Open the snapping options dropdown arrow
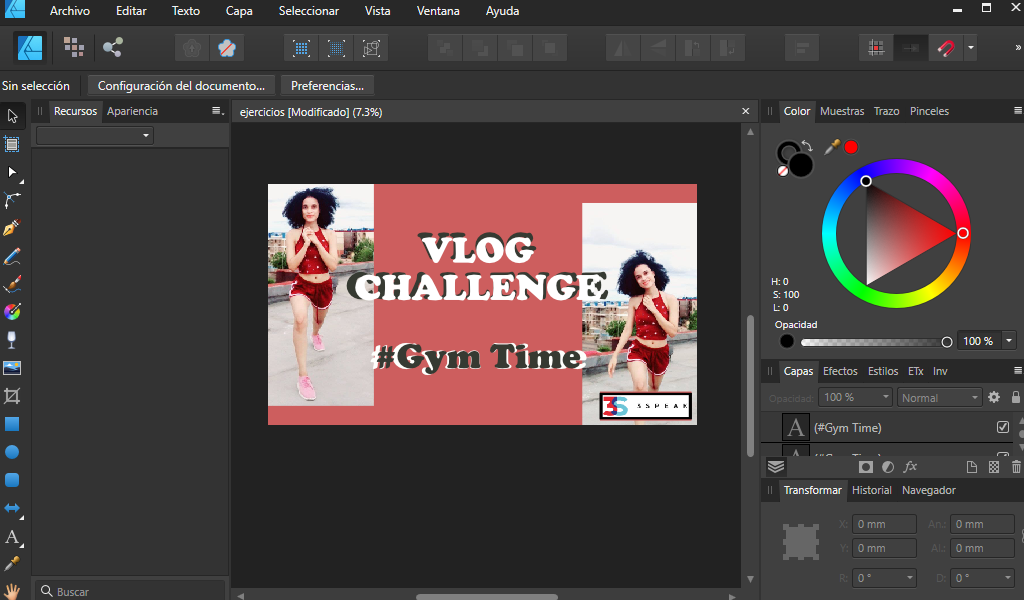This screenshot has width=1024, height=600. 970,48
